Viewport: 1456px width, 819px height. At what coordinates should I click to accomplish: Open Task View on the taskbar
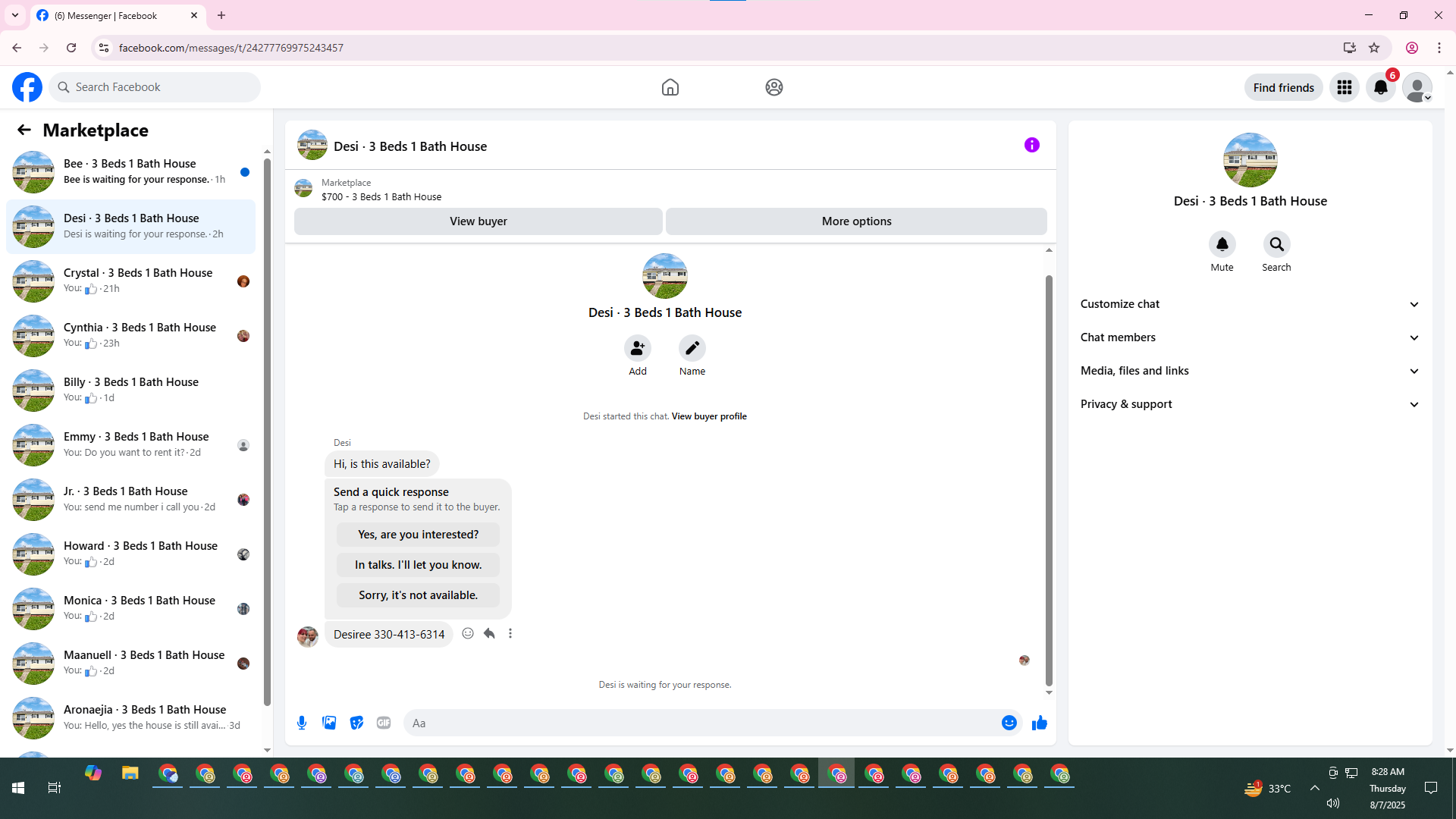[54, 788]
